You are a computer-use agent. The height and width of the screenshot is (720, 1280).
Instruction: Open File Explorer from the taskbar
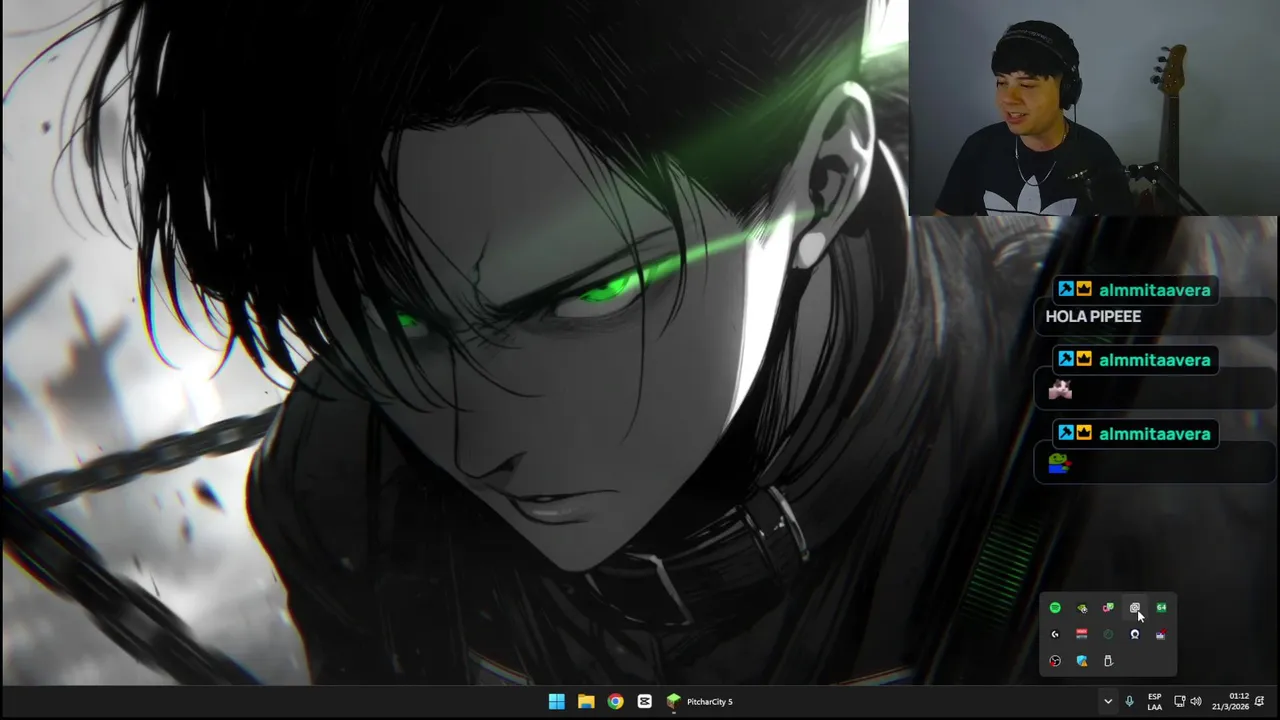(x=586, y=702)
